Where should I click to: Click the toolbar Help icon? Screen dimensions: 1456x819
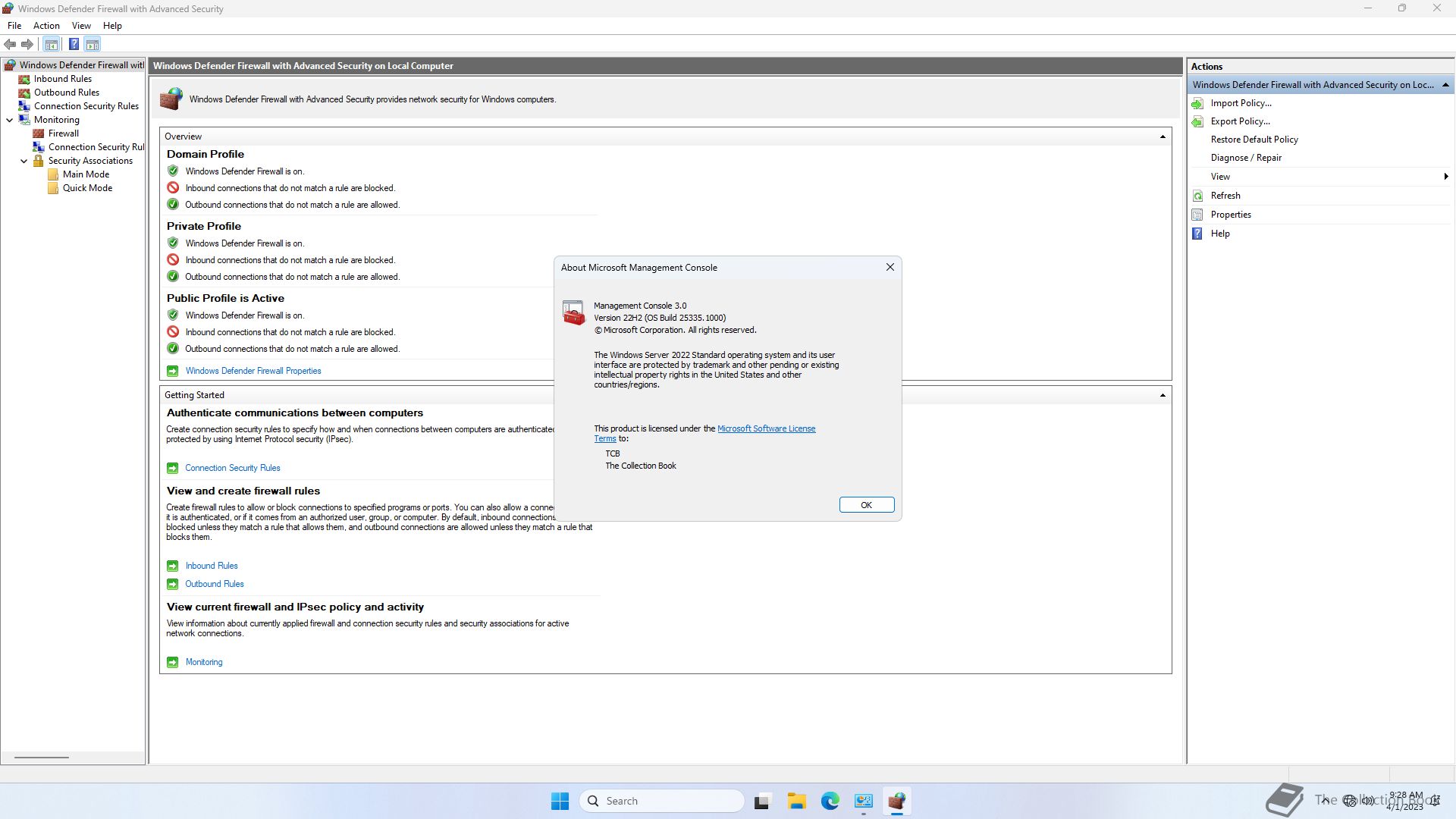click(x=74, y=44)
